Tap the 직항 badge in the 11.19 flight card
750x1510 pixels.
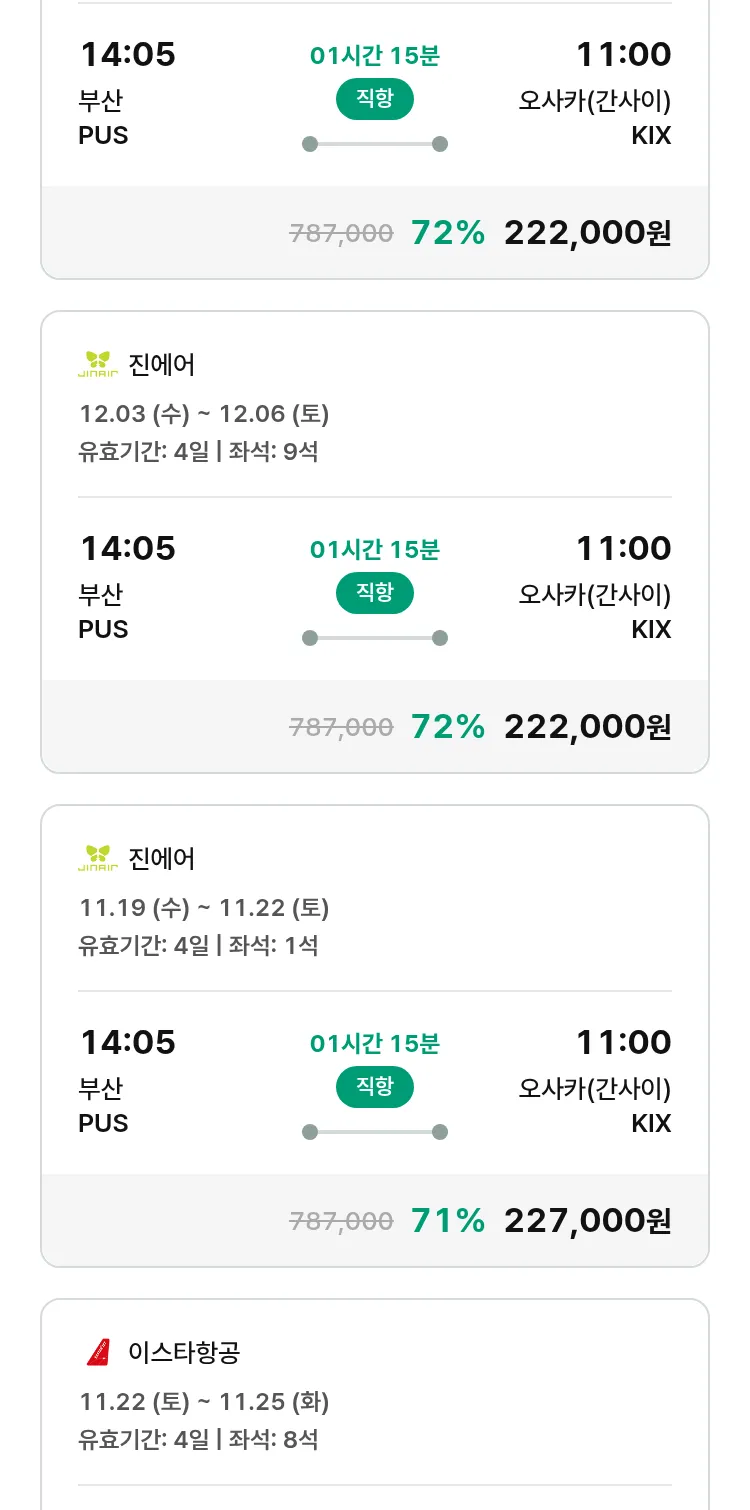[375, 1087]
